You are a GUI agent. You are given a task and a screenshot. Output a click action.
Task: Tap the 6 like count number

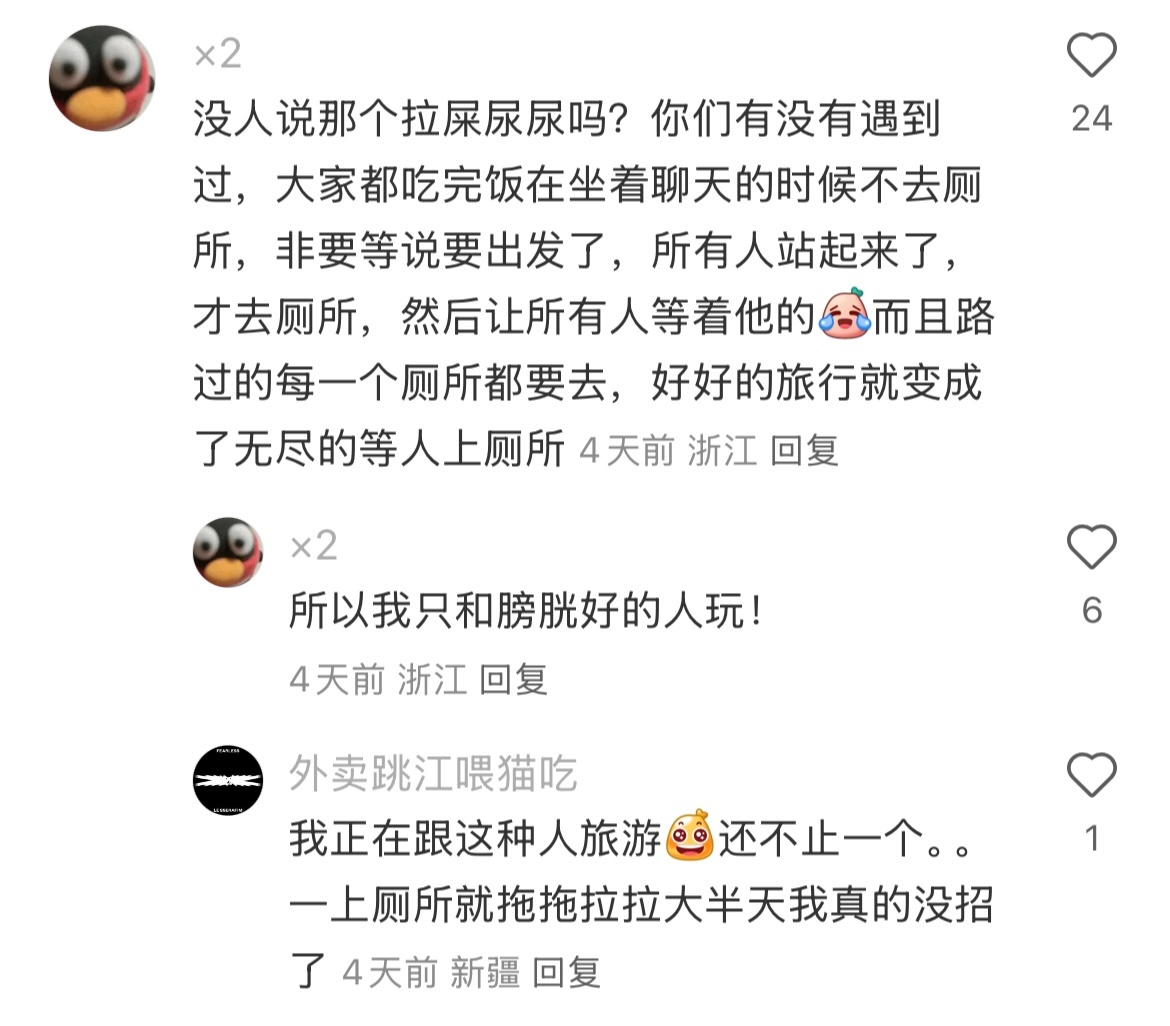(x=1092, y=610)
